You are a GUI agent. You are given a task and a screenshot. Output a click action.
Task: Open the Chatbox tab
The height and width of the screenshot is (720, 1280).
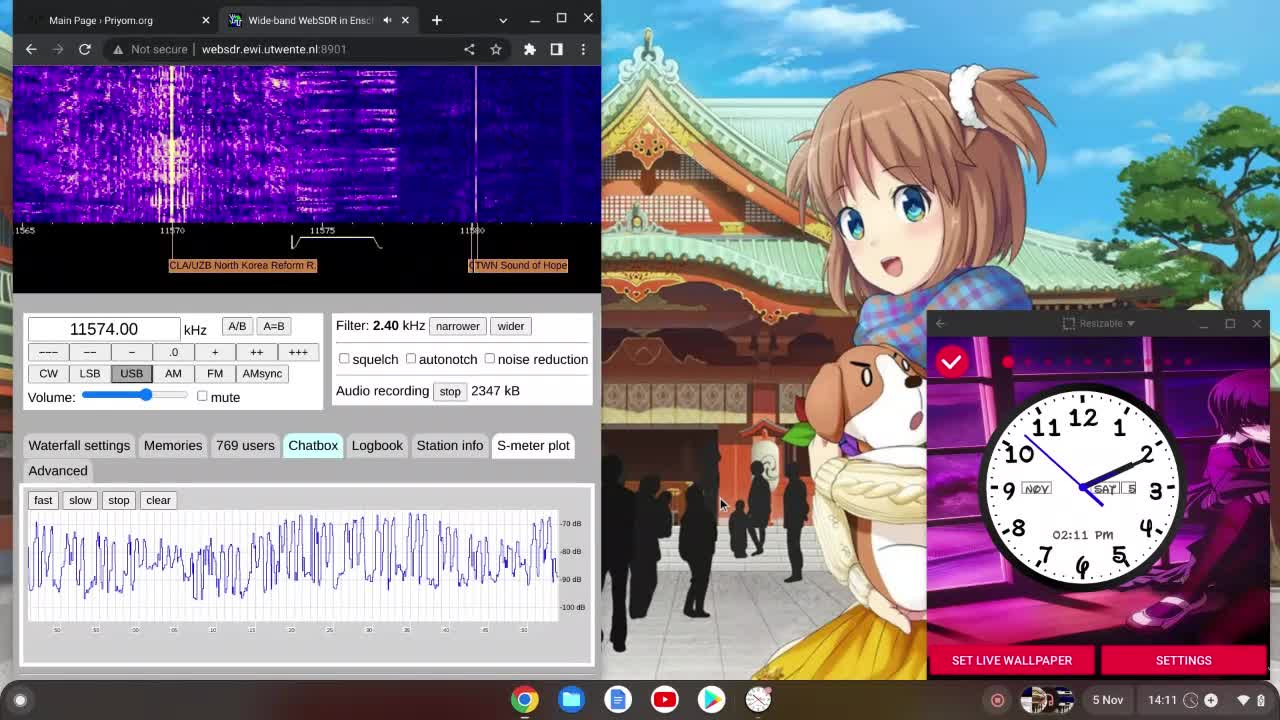pos(313,446)
